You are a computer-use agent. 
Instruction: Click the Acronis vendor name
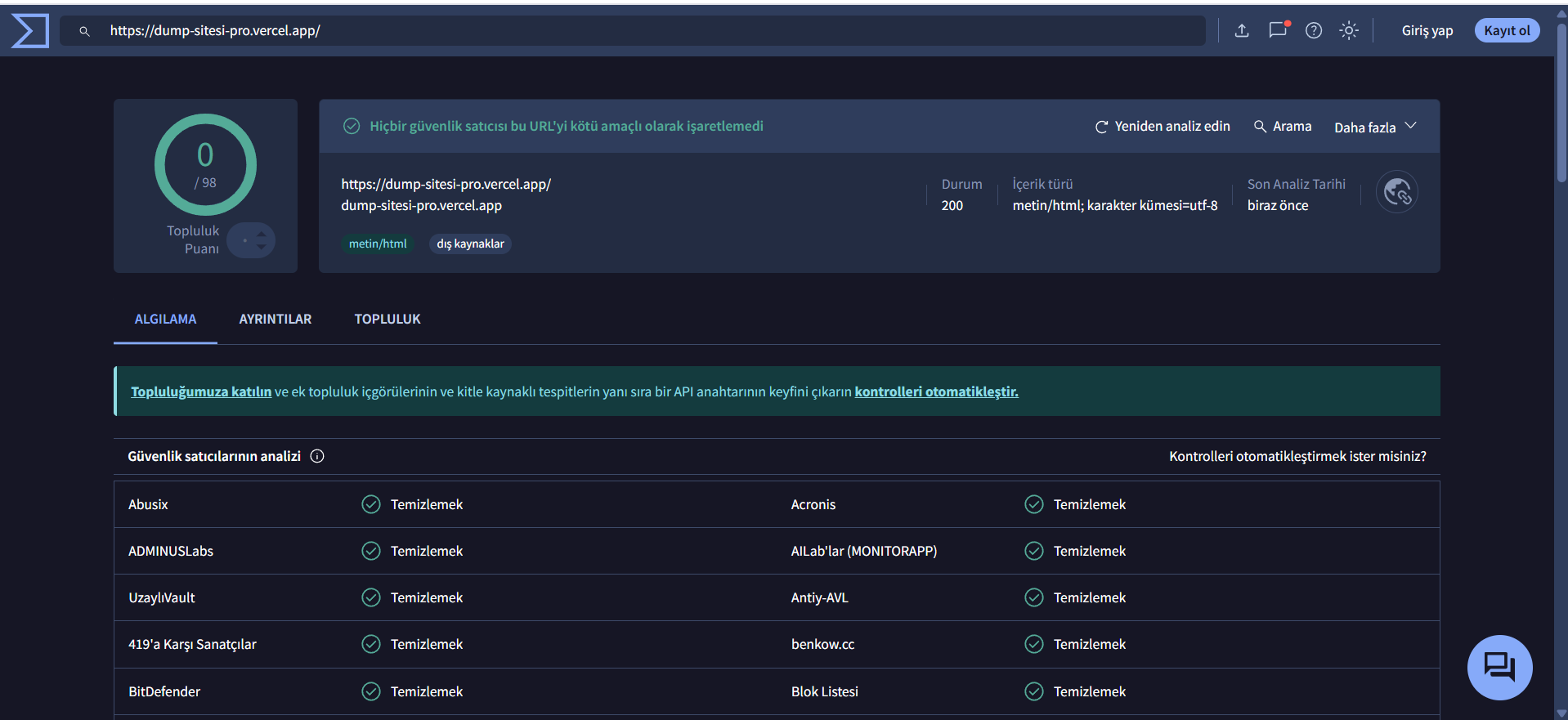(813, 504)
